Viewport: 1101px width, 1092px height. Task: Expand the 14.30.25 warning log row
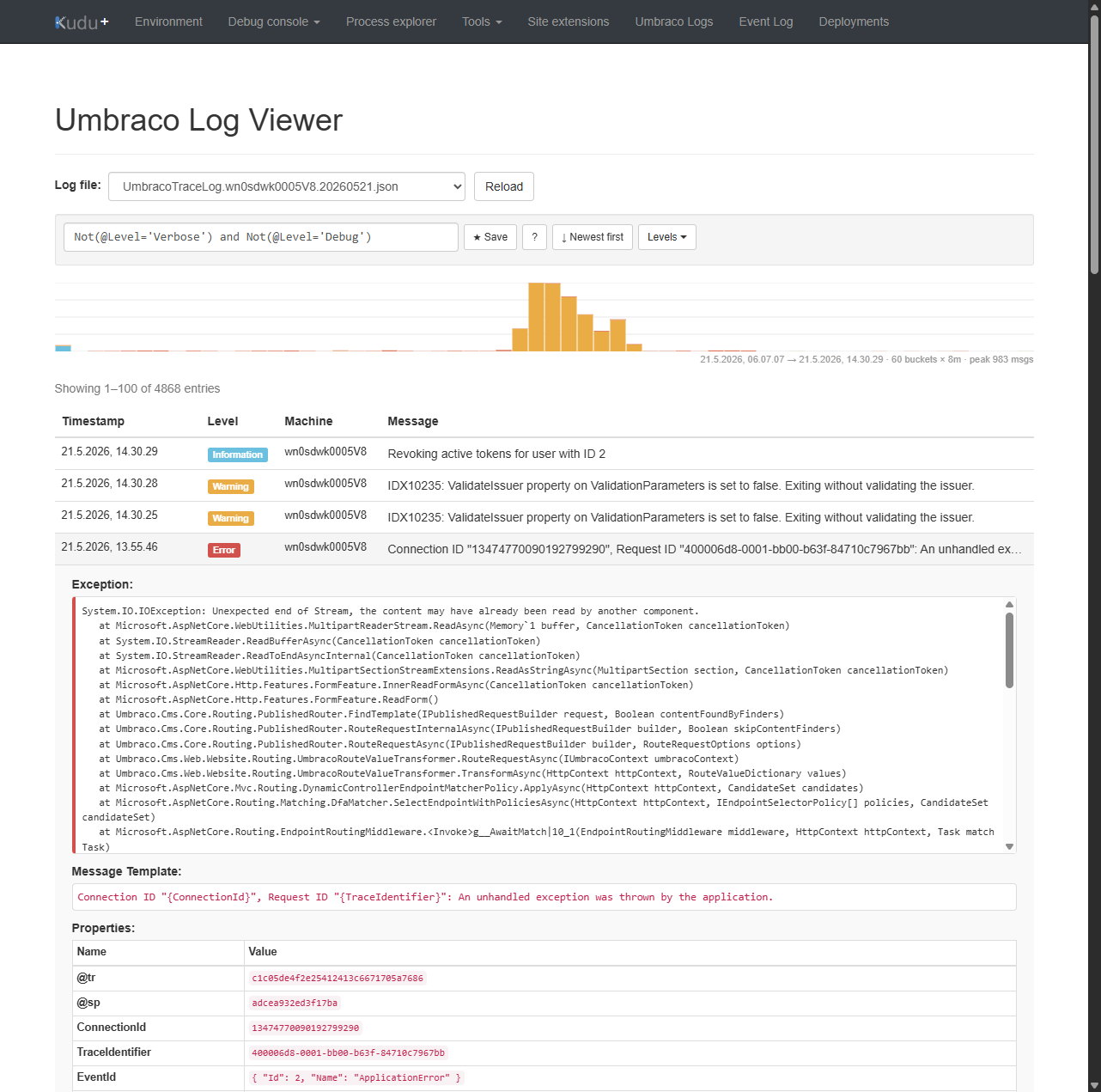tap(544, 517)
